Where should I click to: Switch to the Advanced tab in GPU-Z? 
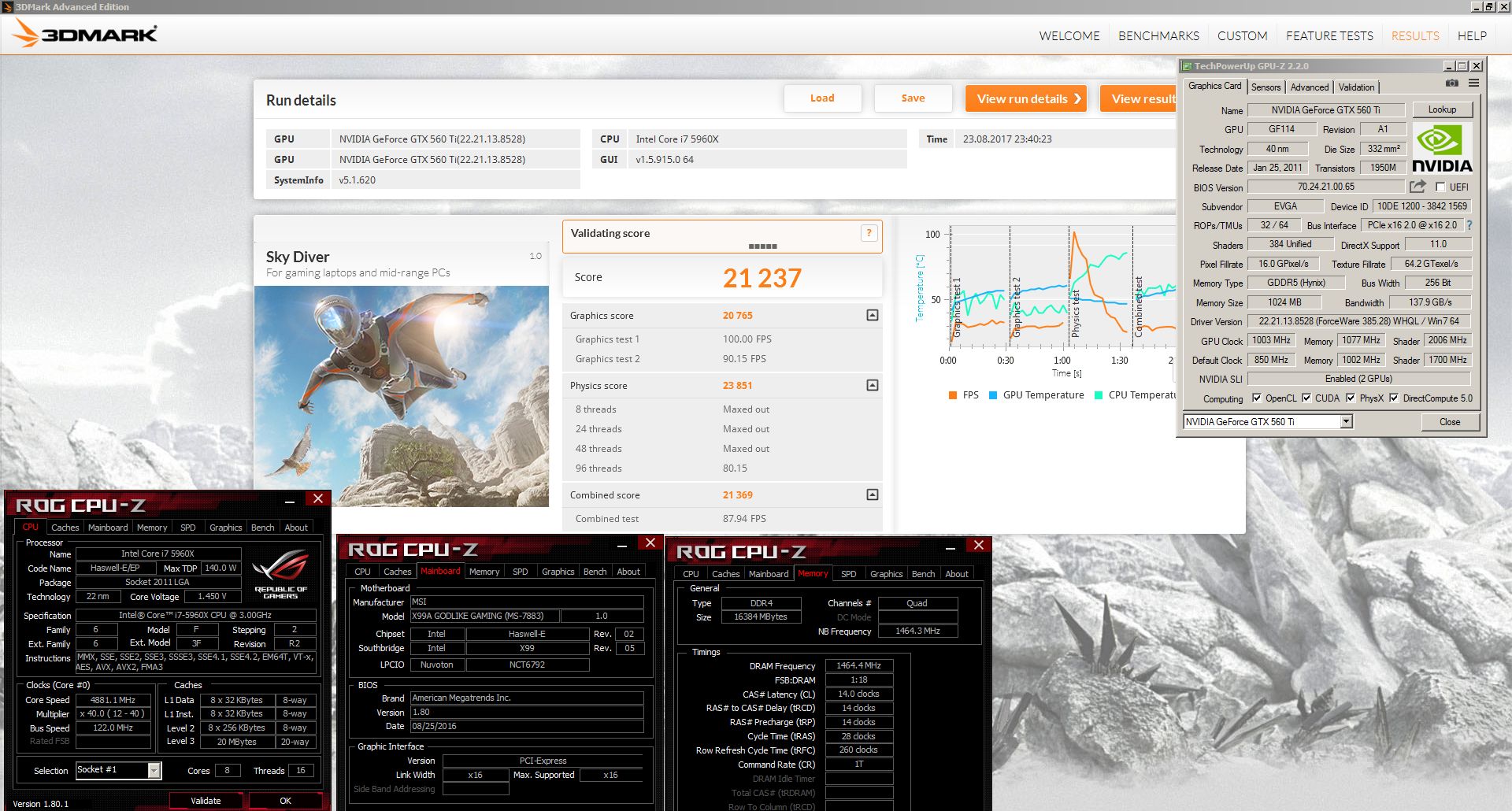pyautogui.click(x=1310, y=87)
